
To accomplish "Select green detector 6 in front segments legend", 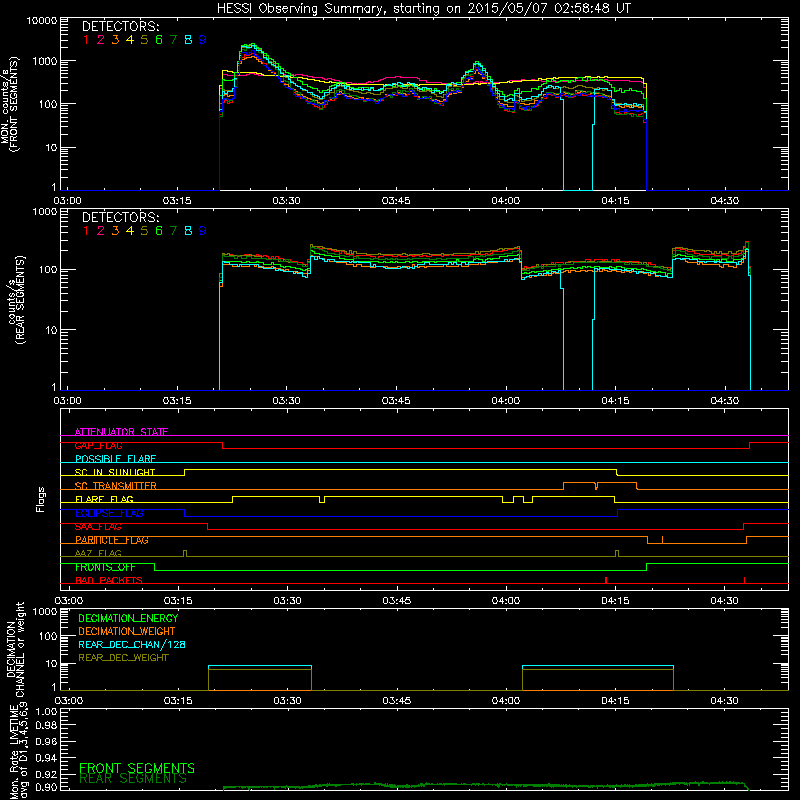I will tap(159, 40).
